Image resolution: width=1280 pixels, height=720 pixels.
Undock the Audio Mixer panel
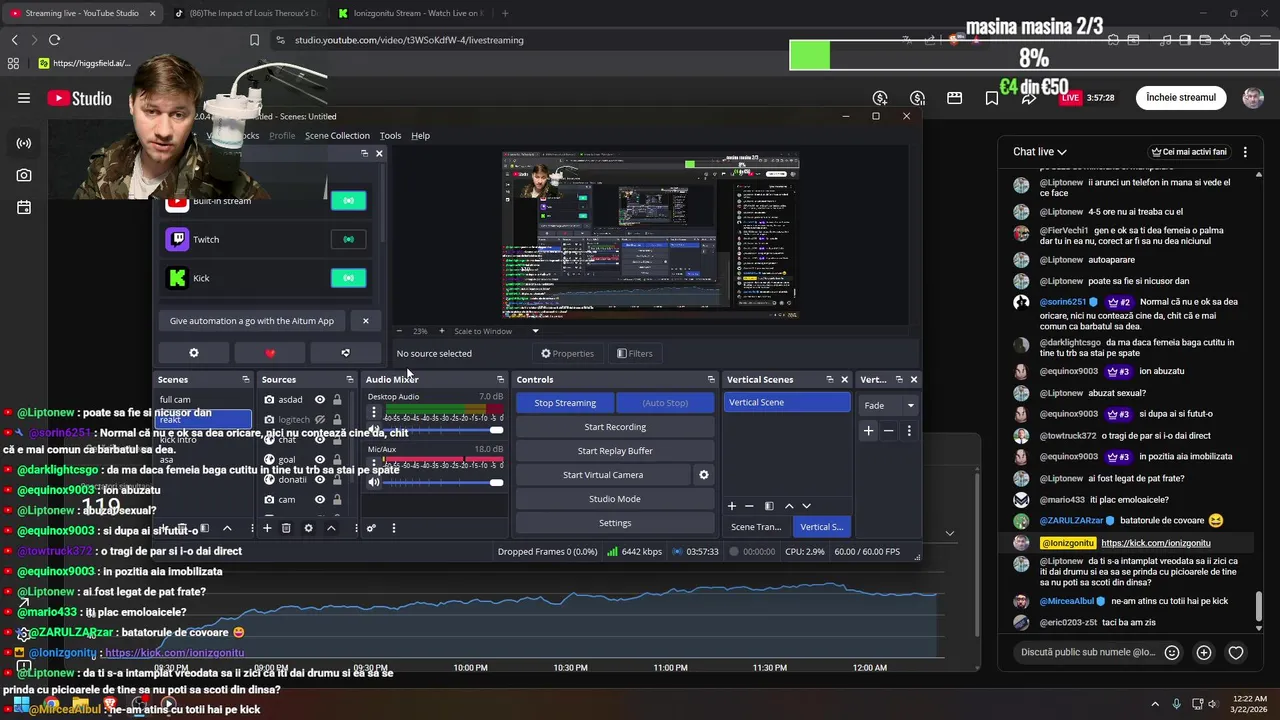pyautogui.click(x=501, y=379)
